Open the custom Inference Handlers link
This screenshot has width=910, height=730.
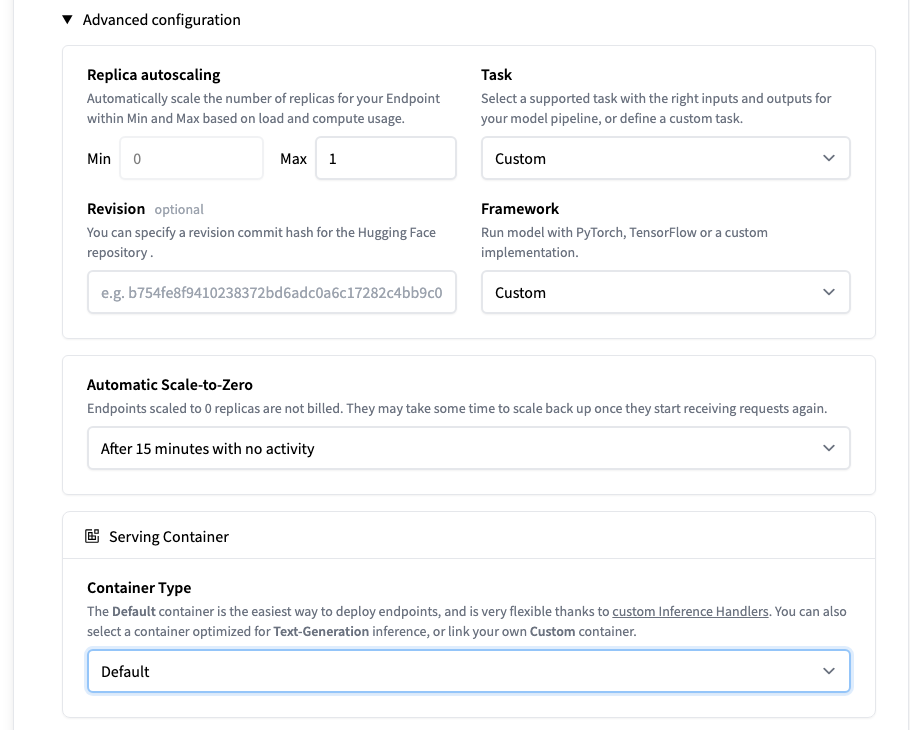click(x=690, y=611)
